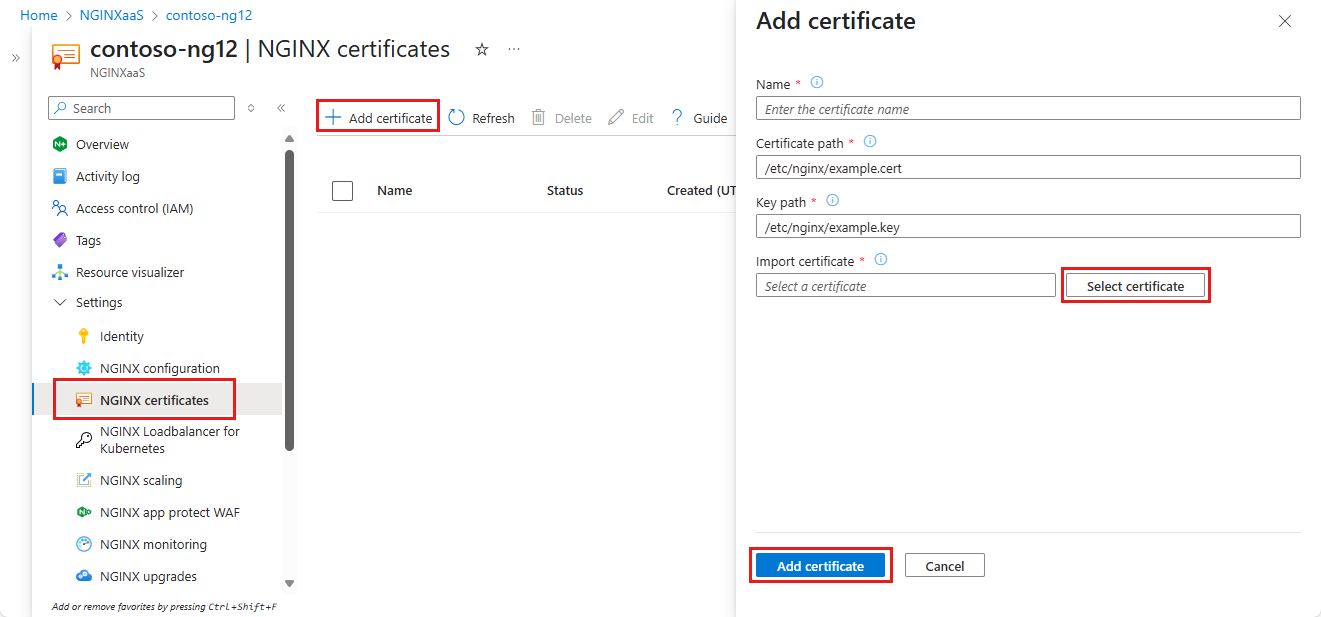Click the info icon beside Certificate path

[870, 142]
